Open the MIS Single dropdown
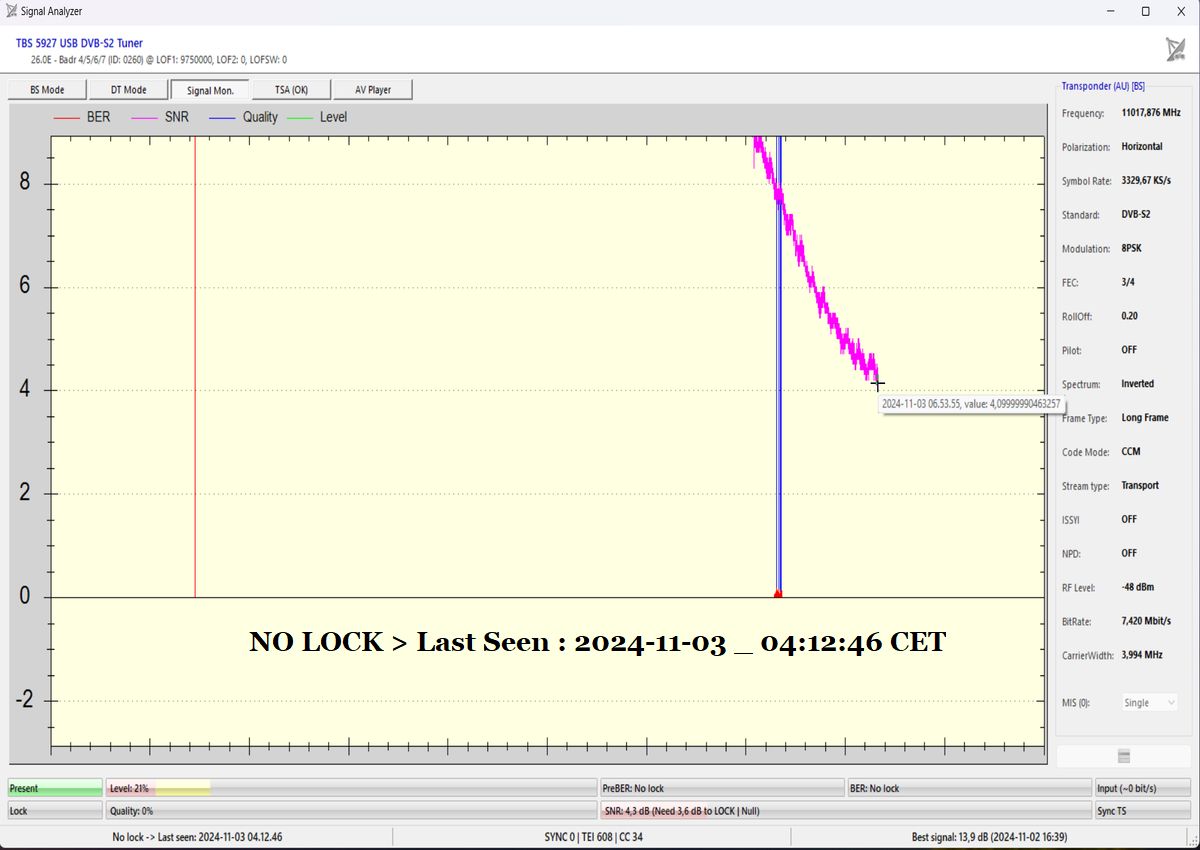Screen dimensions: 1200x850 click(1150, 703)
